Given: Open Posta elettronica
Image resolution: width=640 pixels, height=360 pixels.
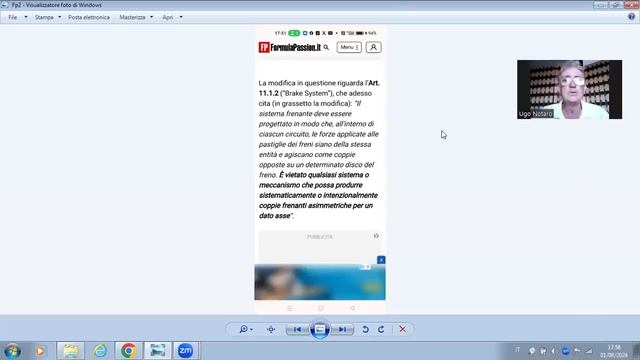Looking at the screenshot, I should point(89,17).
